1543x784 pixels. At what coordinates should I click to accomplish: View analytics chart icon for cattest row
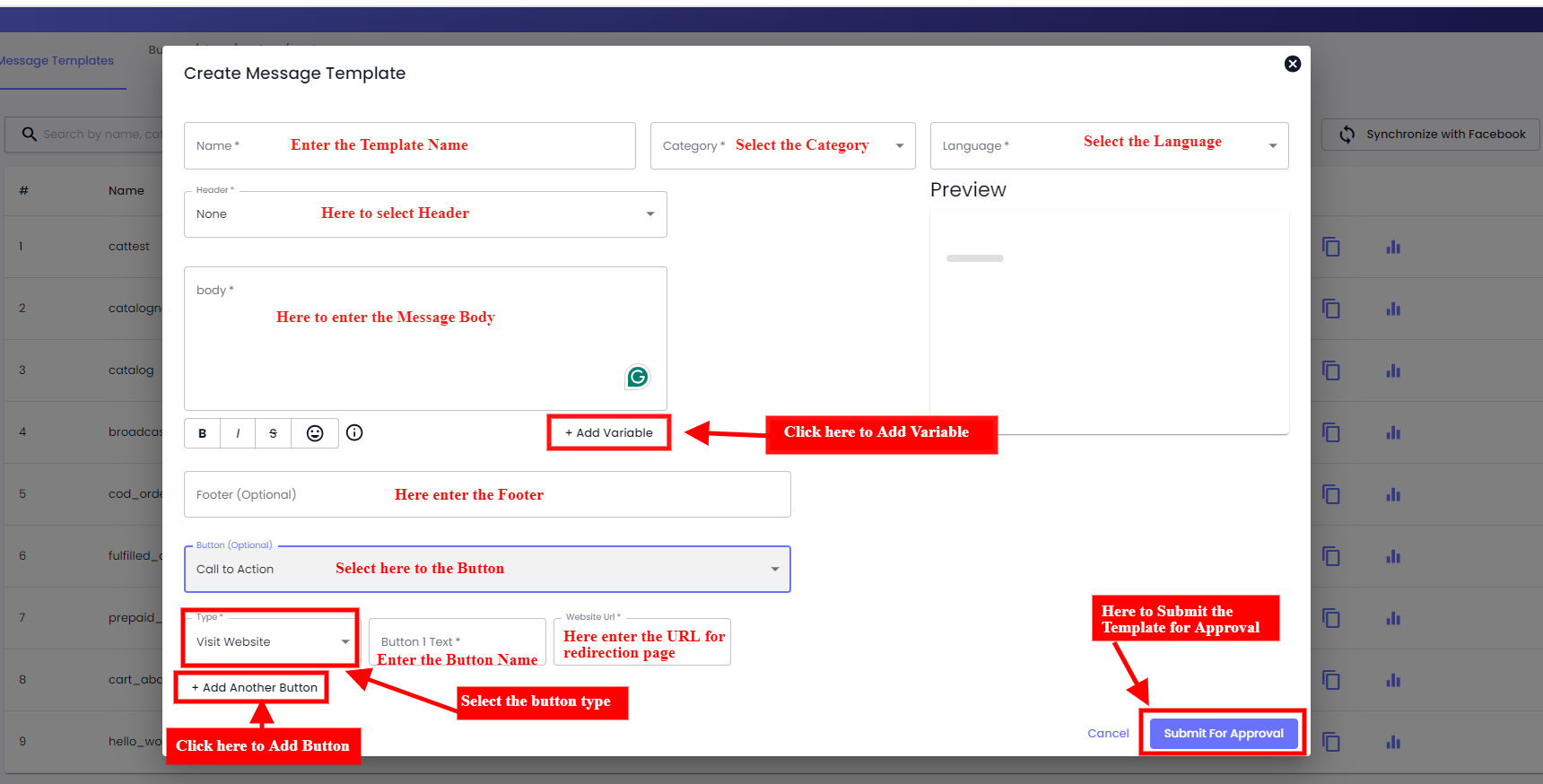1392,247
